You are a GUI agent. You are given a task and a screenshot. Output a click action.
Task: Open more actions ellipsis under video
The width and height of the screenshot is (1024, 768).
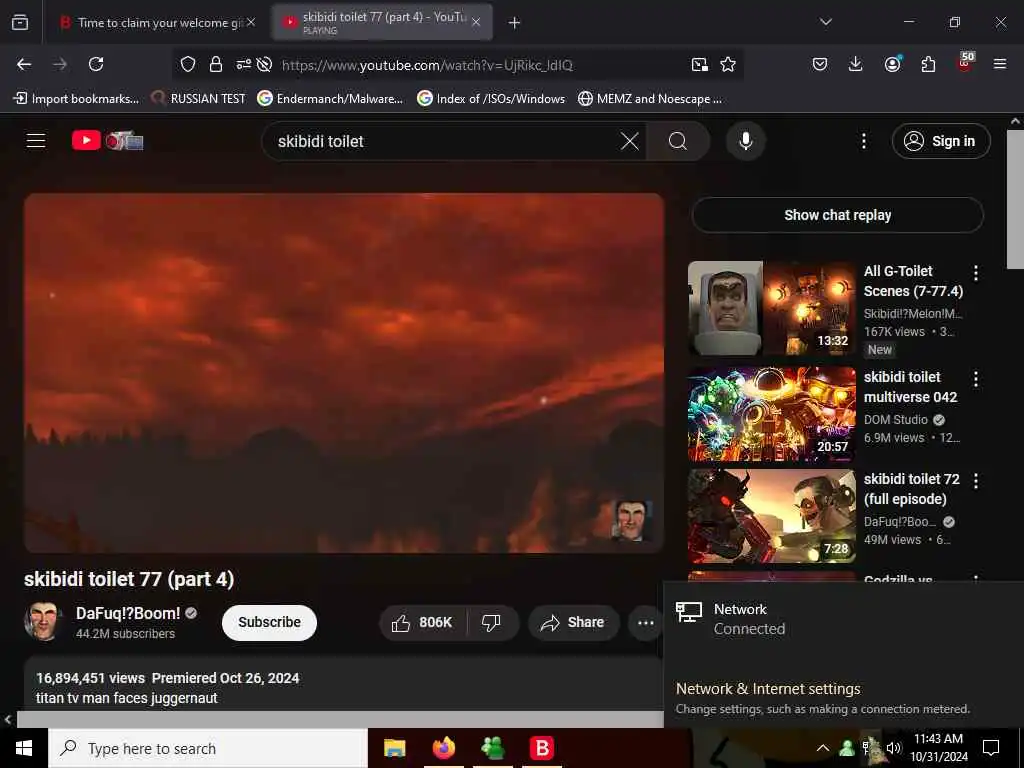[x=645, y=622]
